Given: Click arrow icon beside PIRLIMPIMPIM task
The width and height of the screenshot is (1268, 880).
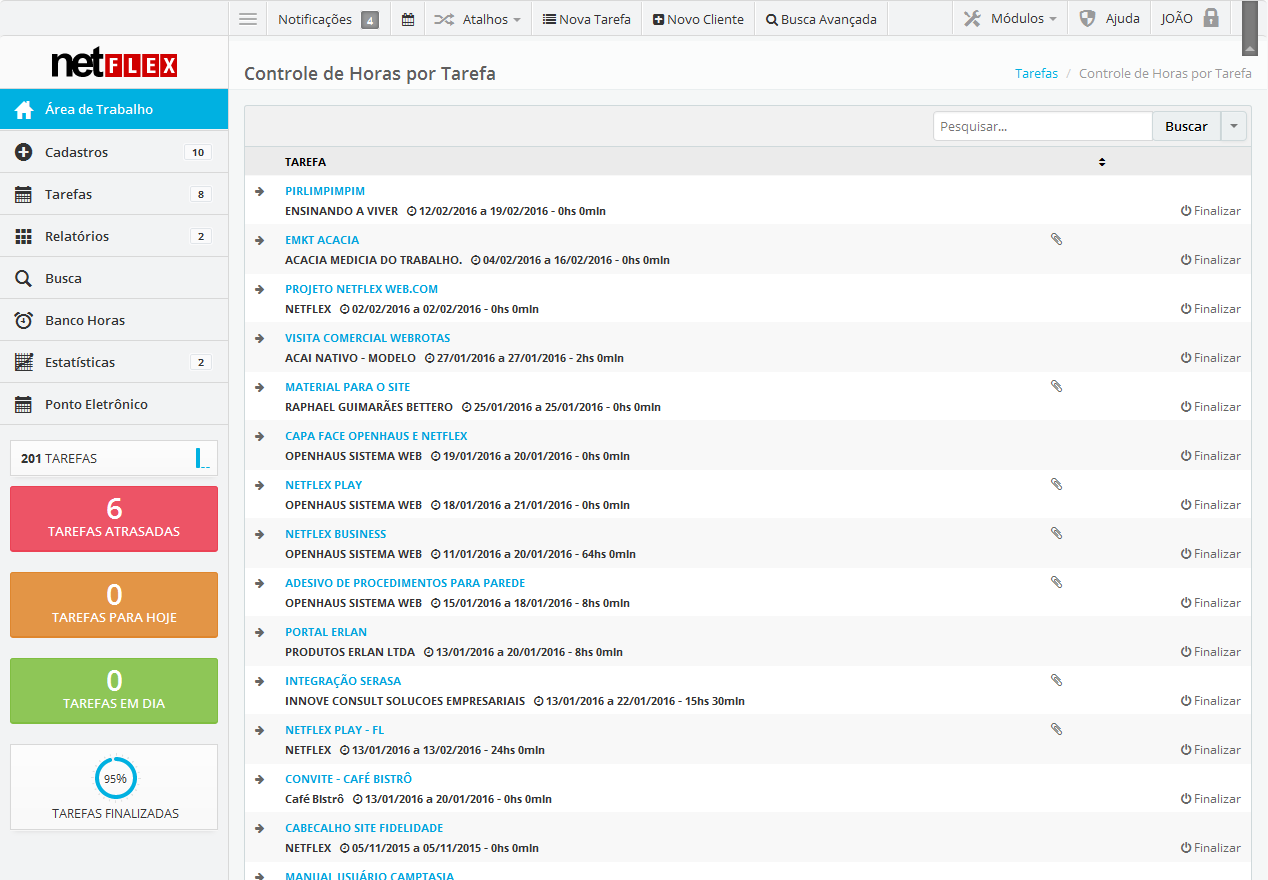Looking at the screenshot, I should click(260, 190).
